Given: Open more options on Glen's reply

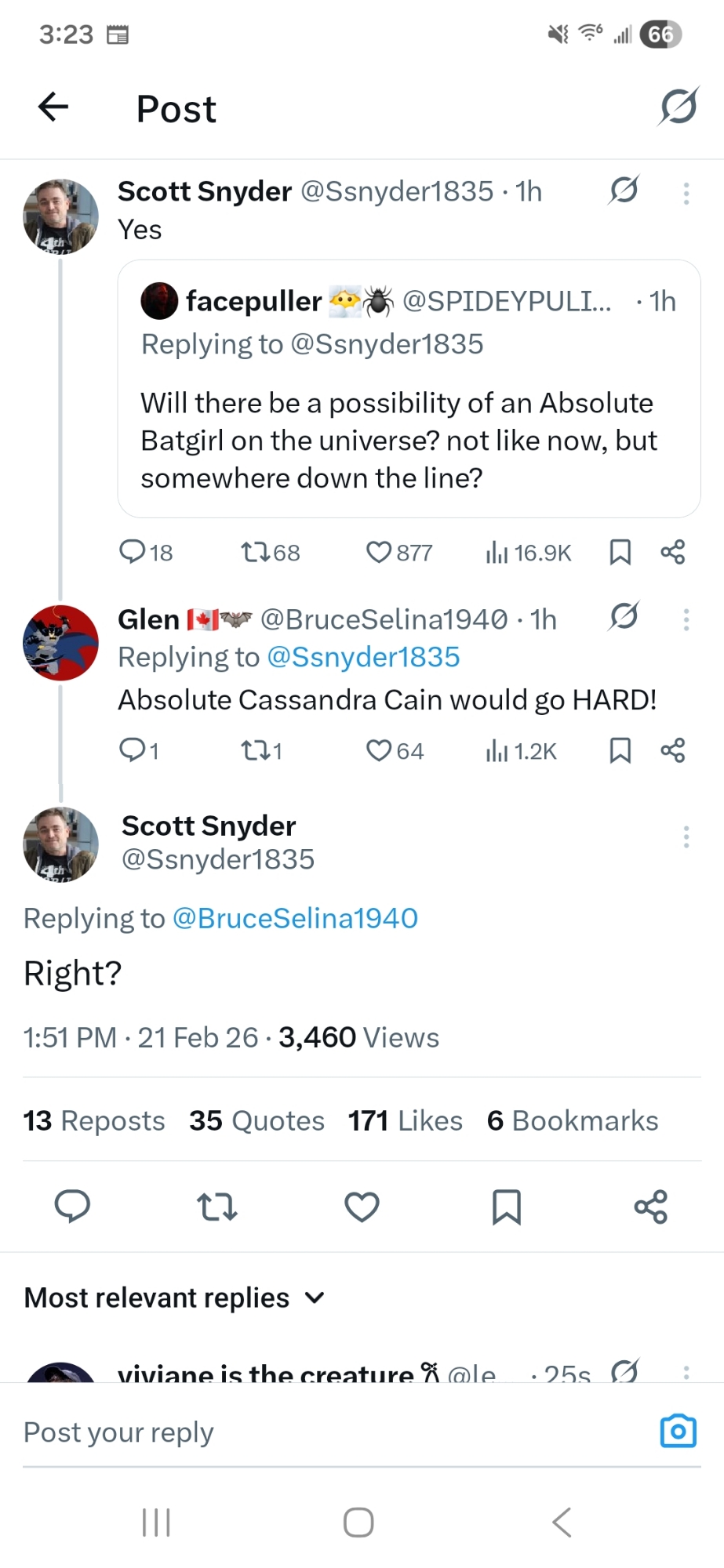Looking at the screenshot, I should coord(686,620).
